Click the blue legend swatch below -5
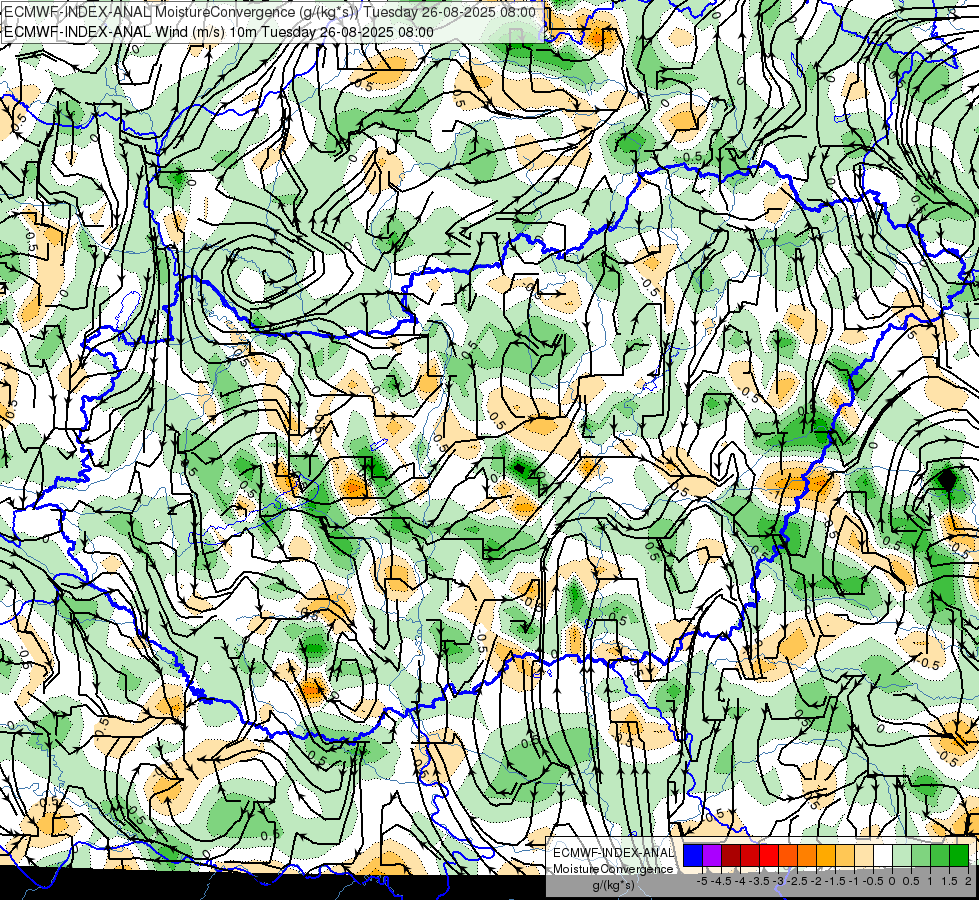Screen dimensions: 979x900 click(693, 855)
